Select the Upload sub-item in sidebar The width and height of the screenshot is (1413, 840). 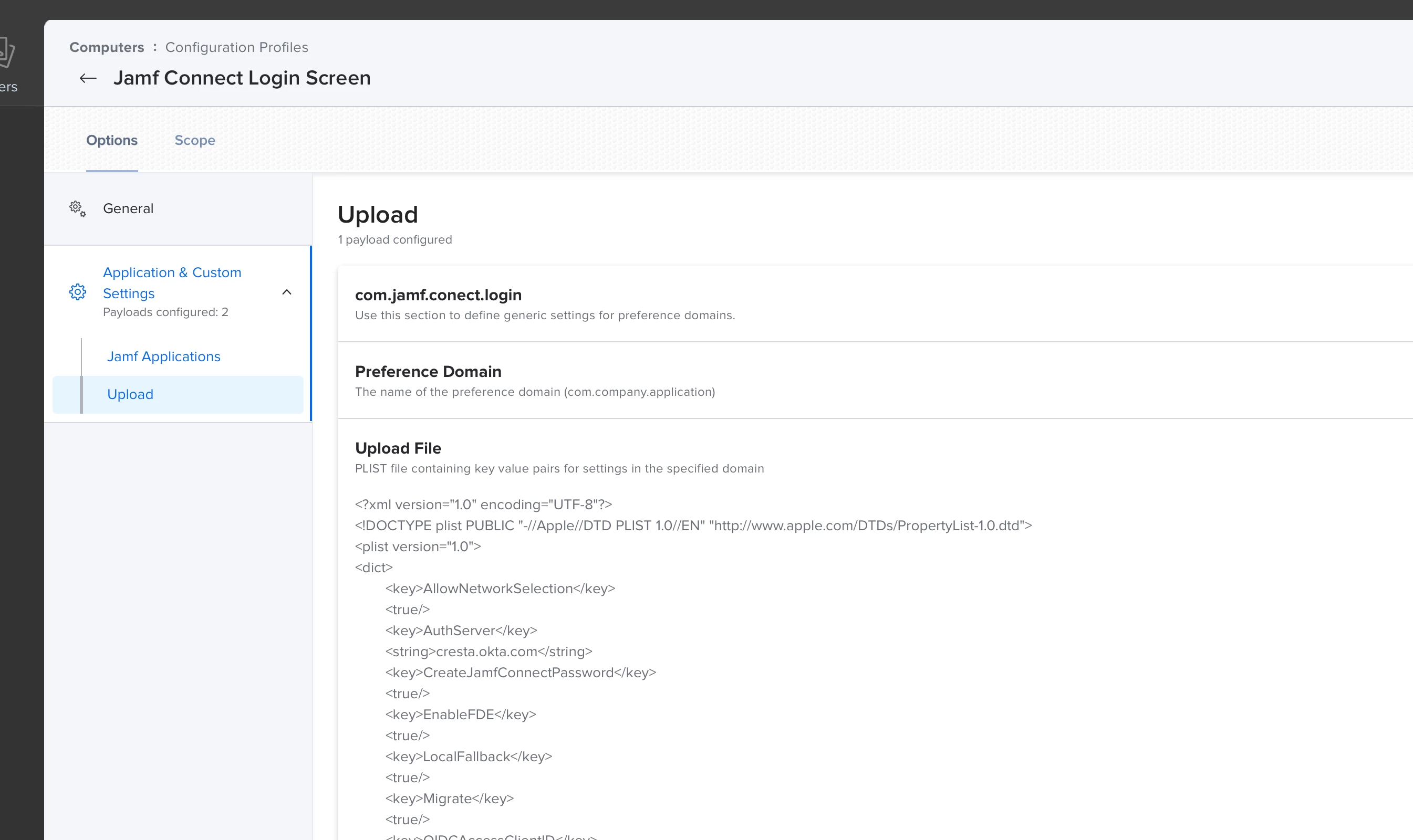pyautogui.click(x=178, y=394)
